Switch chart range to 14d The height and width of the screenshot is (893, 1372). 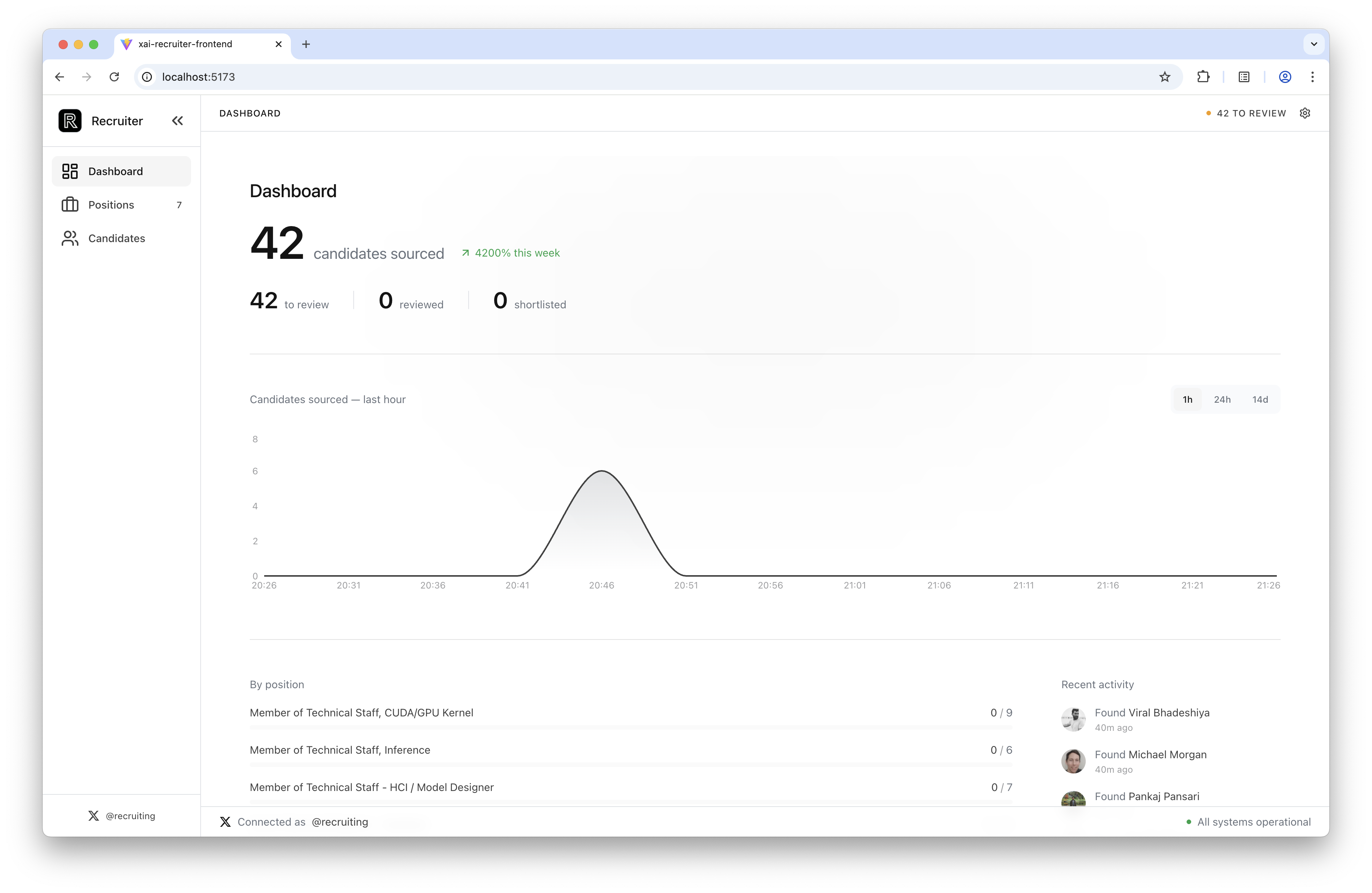[1260, 400]
